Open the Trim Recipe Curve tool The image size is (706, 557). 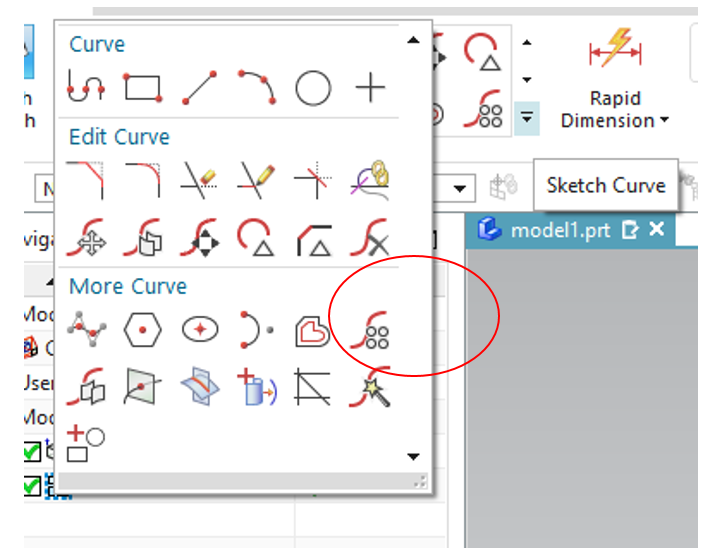(x=370, y=180)
